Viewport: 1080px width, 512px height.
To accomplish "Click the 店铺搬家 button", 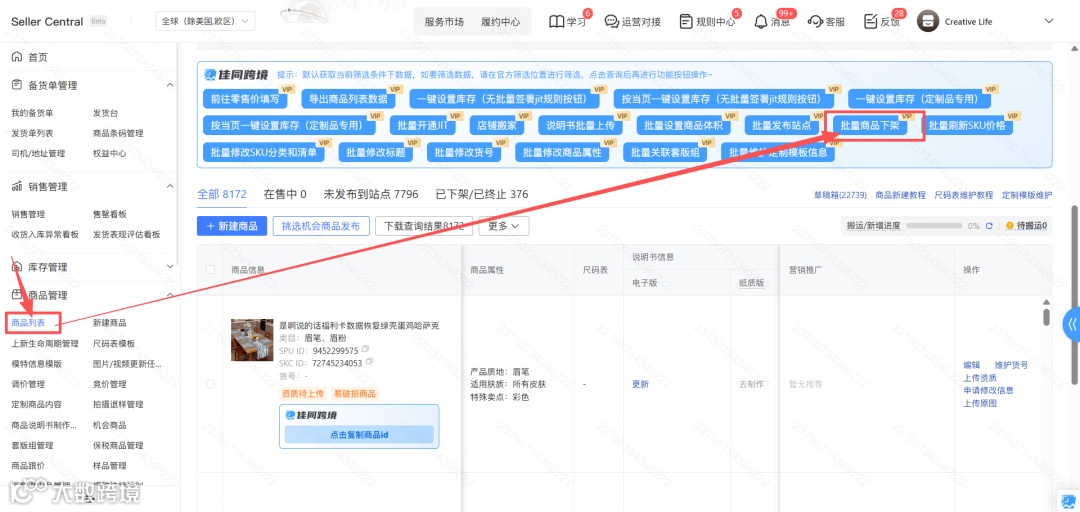I will click(x=497, y=126).
